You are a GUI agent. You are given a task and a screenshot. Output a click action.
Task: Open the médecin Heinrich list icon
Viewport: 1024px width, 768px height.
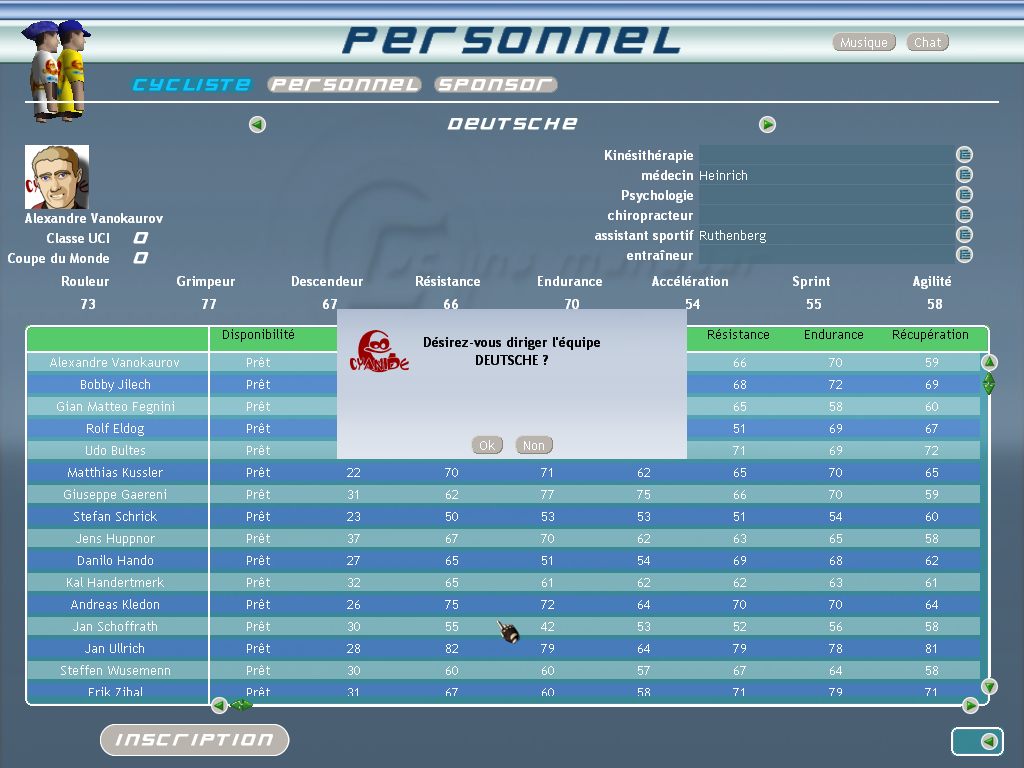[x=964, y=175]
